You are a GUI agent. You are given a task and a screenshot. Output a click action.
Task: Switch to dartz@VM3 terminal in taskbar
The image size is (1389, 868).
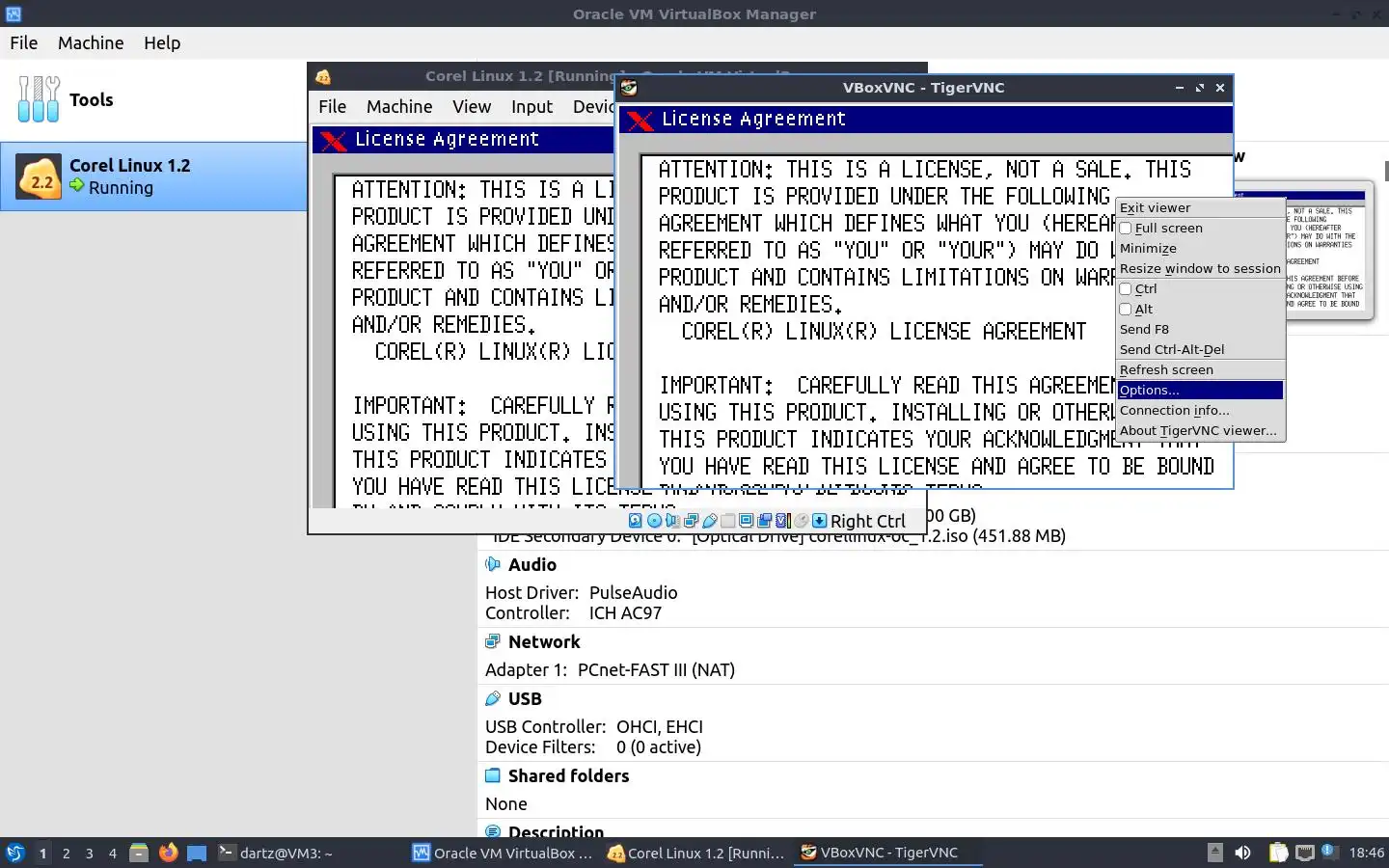[309, 853]
